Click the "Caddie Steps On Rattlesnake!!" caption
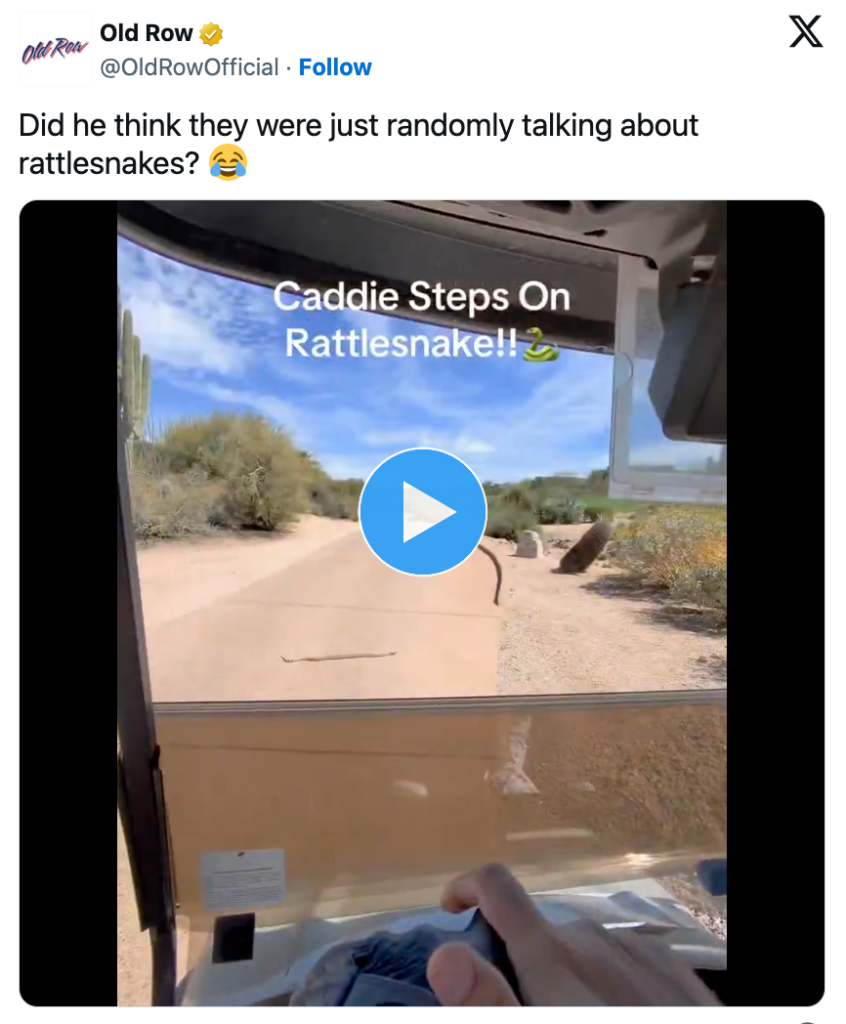 pos(421,319)
